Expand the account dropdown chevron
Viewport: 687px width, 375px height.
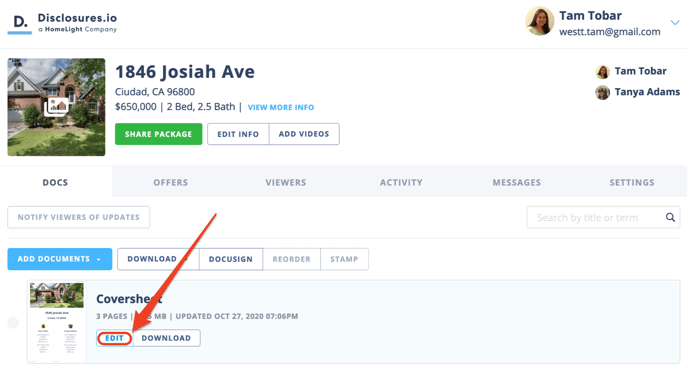coord(675,22)
